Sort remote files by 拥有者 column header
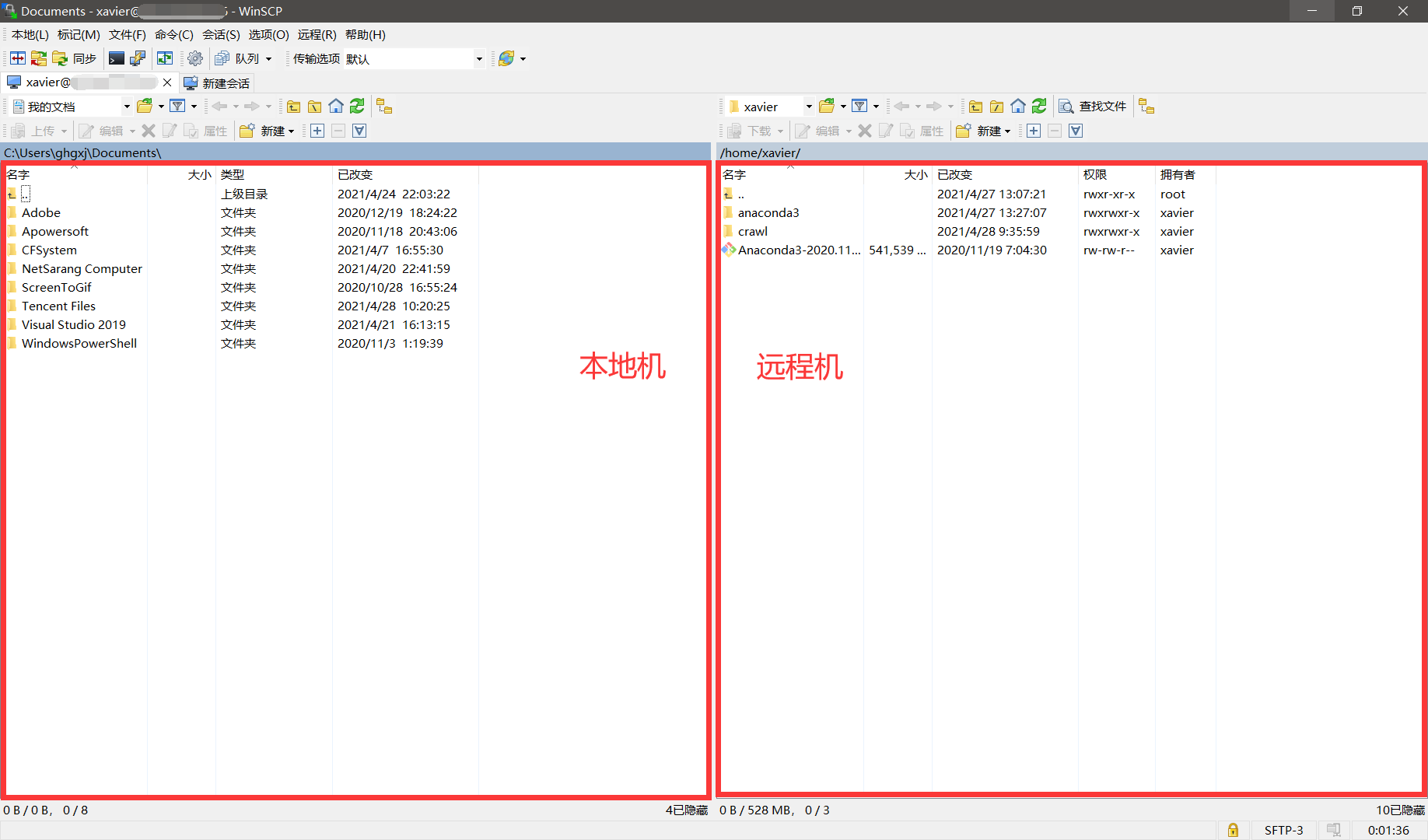 (1185, 175)
